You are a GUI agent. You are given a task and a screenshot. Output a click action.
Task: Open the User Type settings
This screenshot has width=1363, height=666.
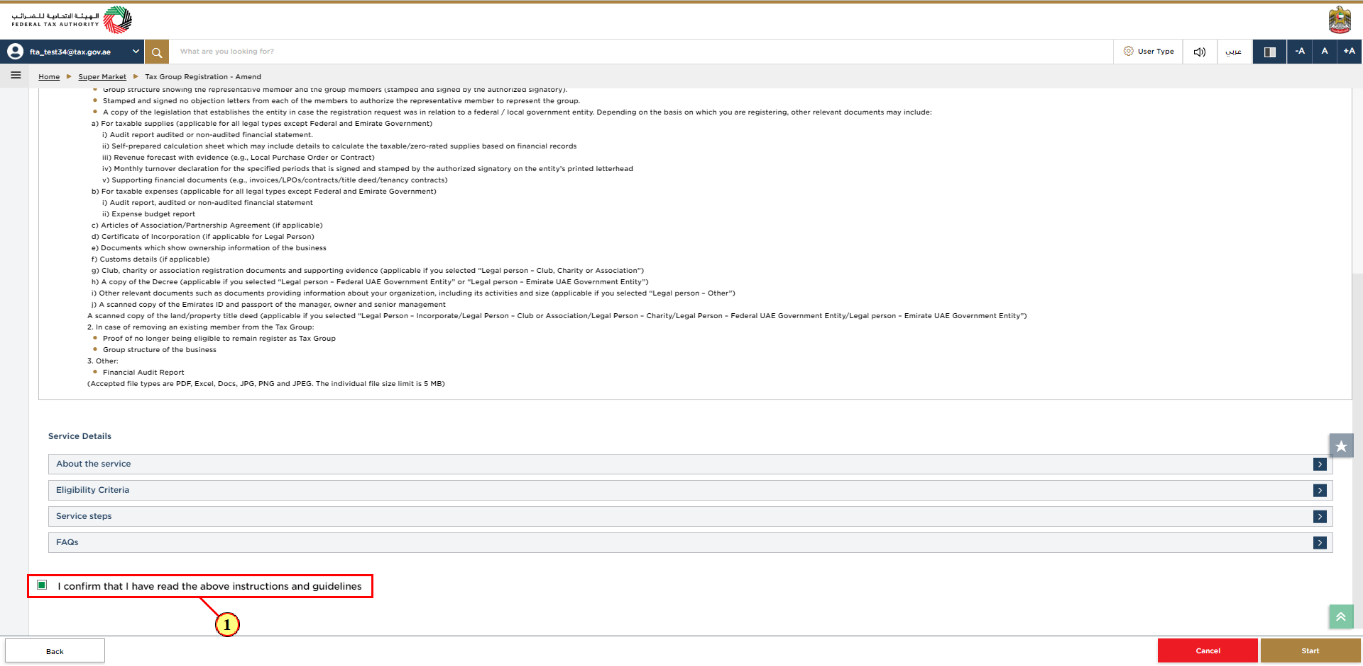(1148, 51)
